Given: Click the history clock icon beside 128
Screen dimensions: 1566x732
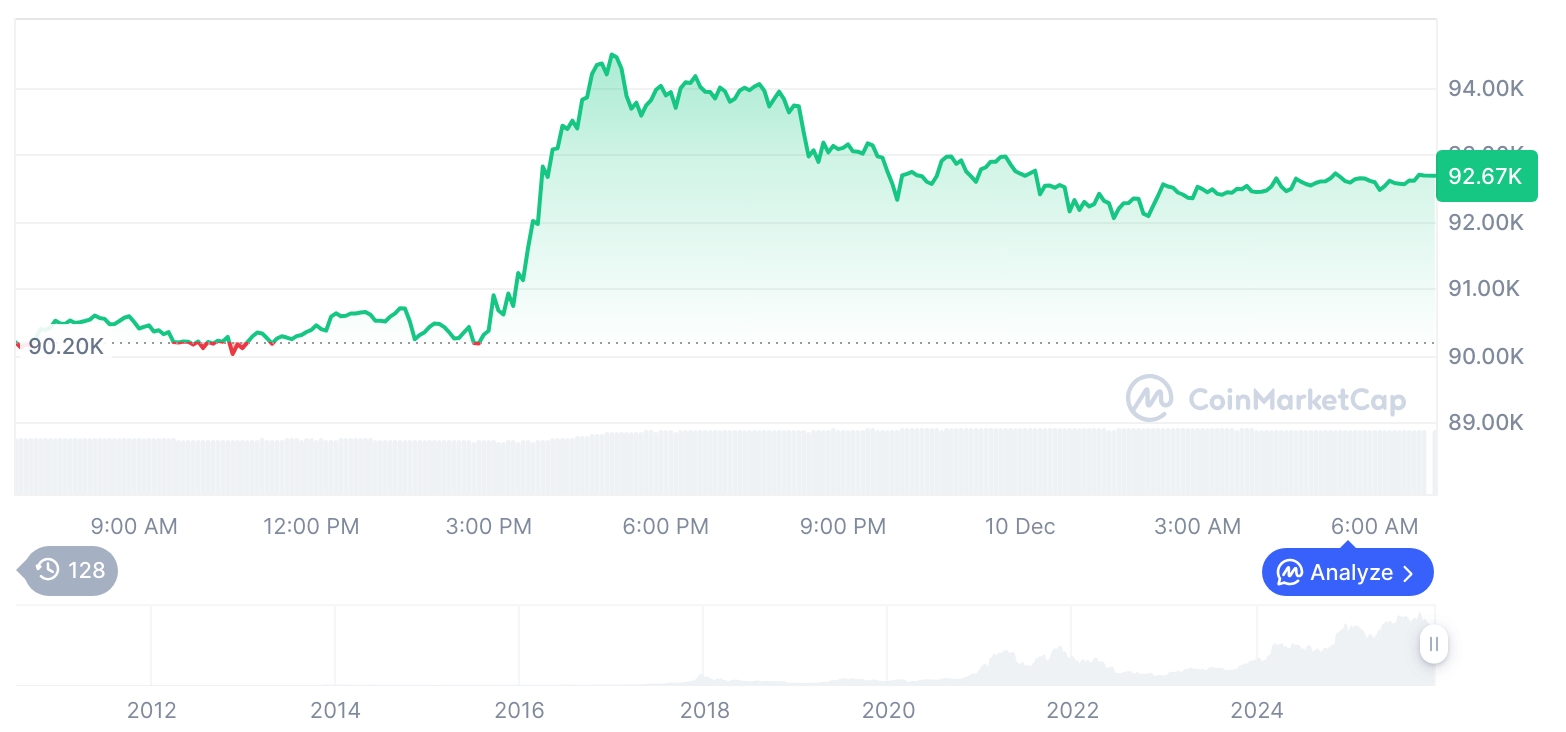Looking at the screenshot, I should (x=48, y=570).
